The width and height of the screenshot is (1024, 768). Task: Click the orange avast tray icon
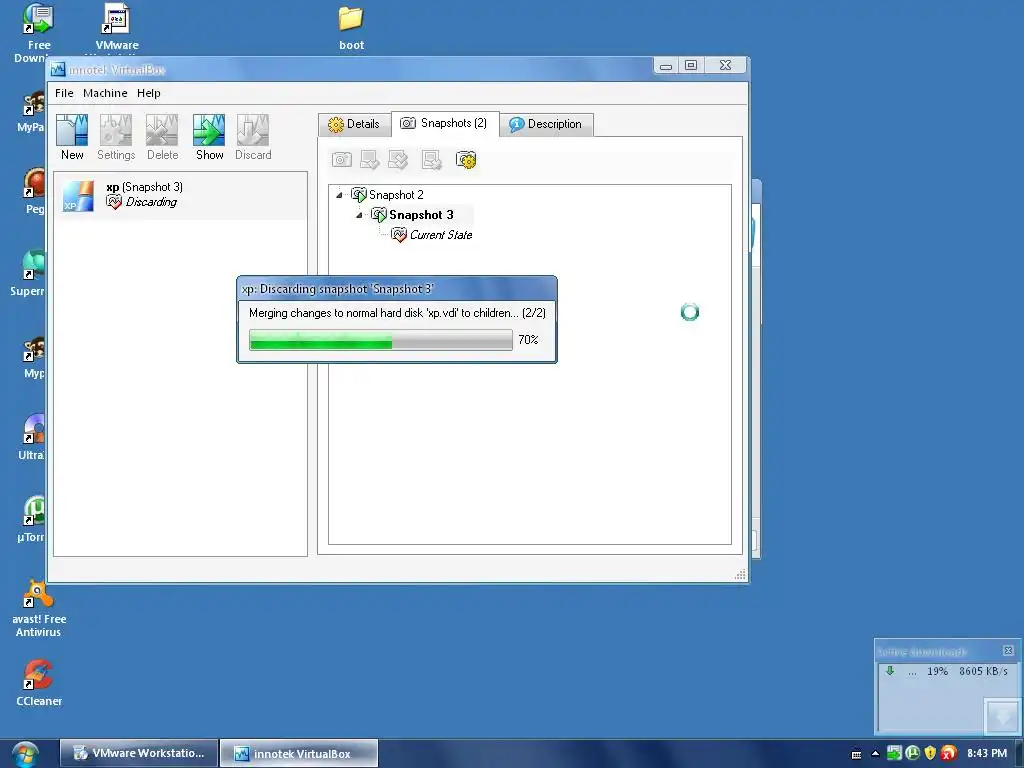click(x=949, y=753)
